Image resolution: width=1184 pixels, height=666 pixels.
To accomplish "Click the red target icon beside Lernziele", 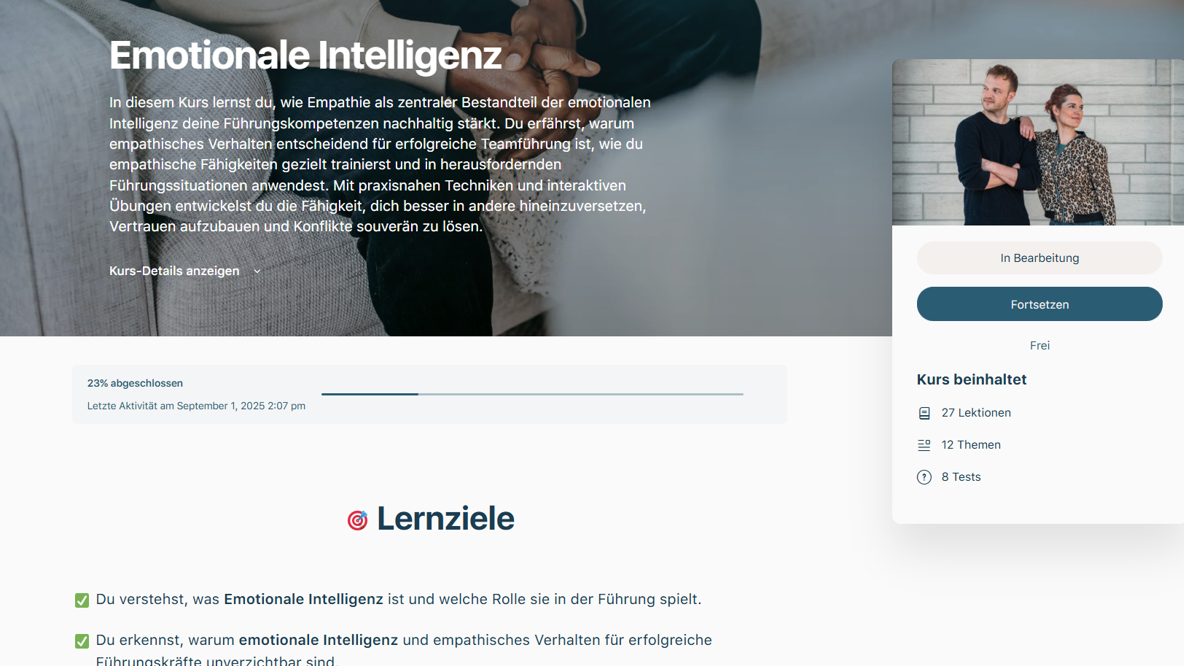I will click(357, 520).
